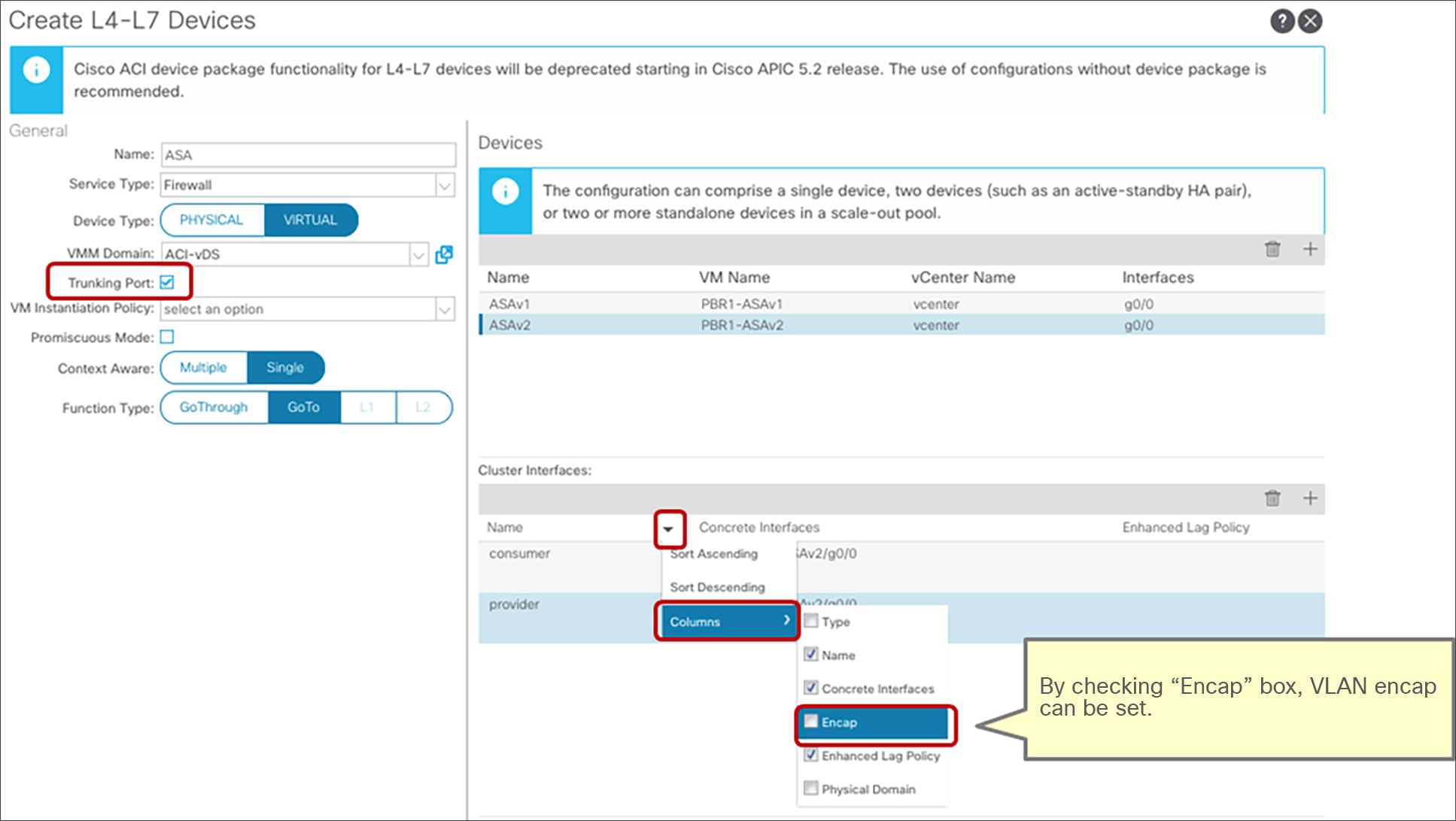
Task: Select L1 function type
Action: point(367,407)
